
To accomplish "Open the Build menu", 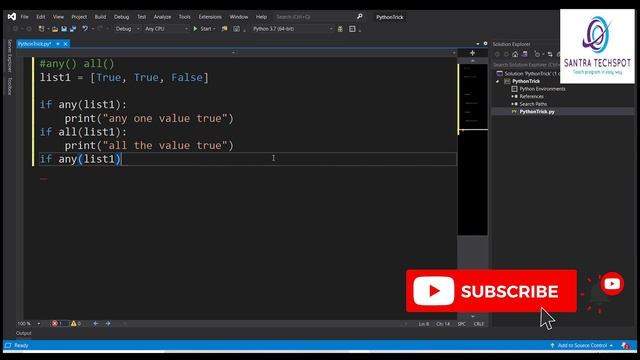I will tap(100, 17).
